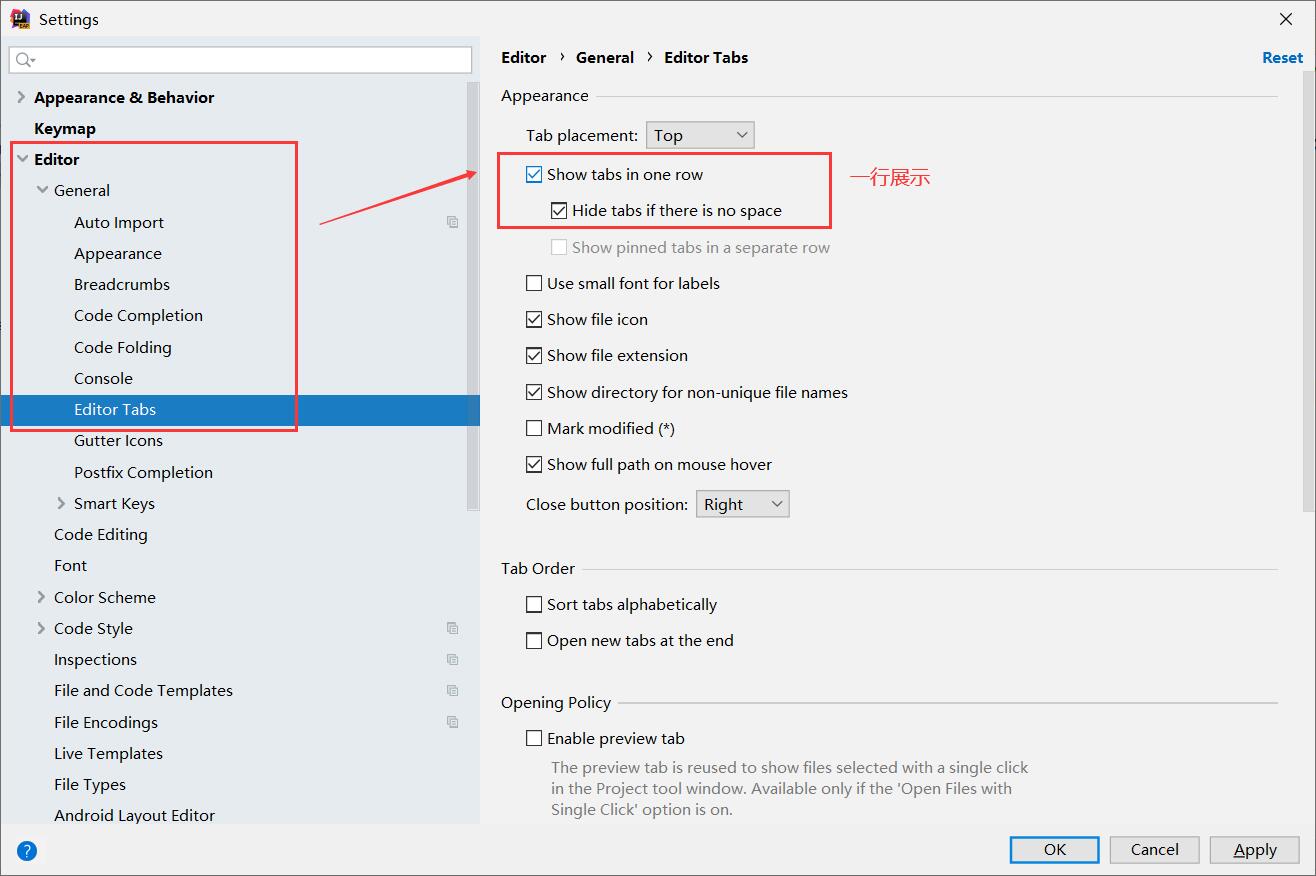1316x876 pixels.
Task: Expand Appearance & Behavior section arrow
Action: coord(21,97)
